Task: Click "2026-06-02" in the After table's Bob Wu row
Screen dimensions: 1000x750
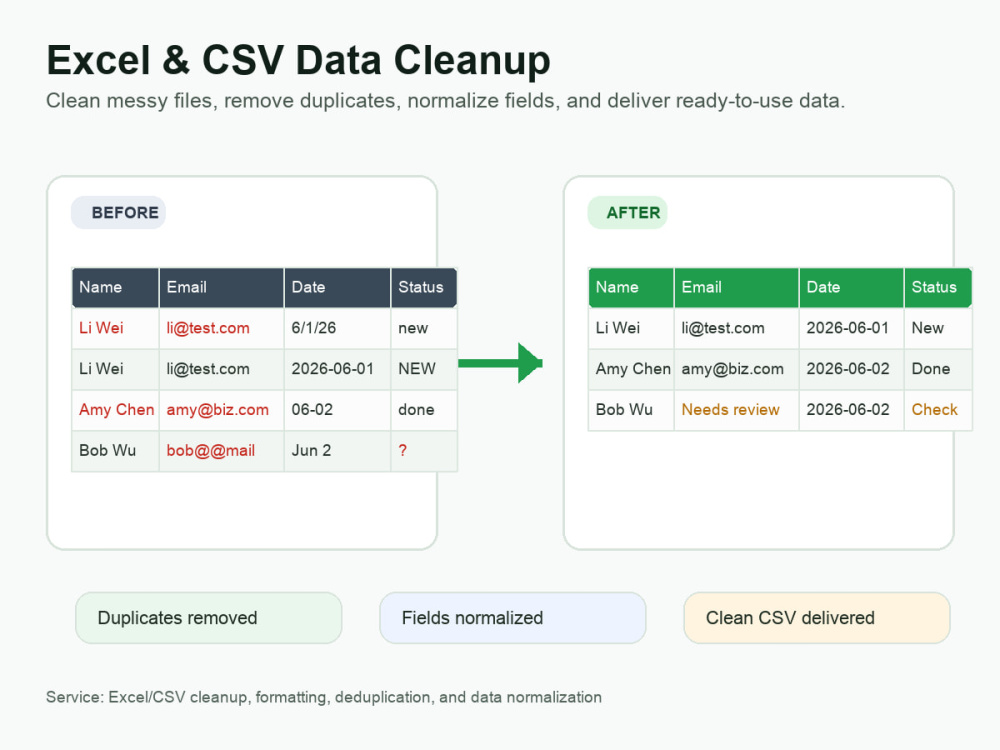Action: click(x=851, y=410)
